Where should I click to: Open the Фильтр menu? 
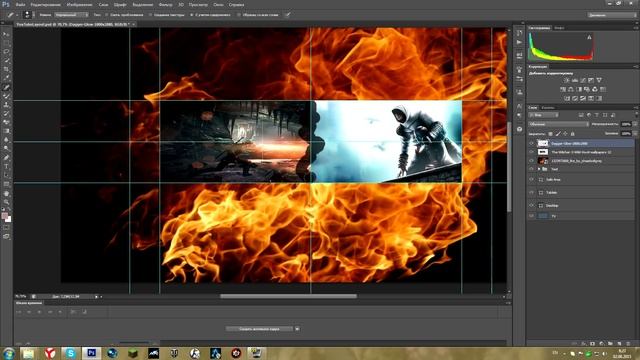(165, 5)
